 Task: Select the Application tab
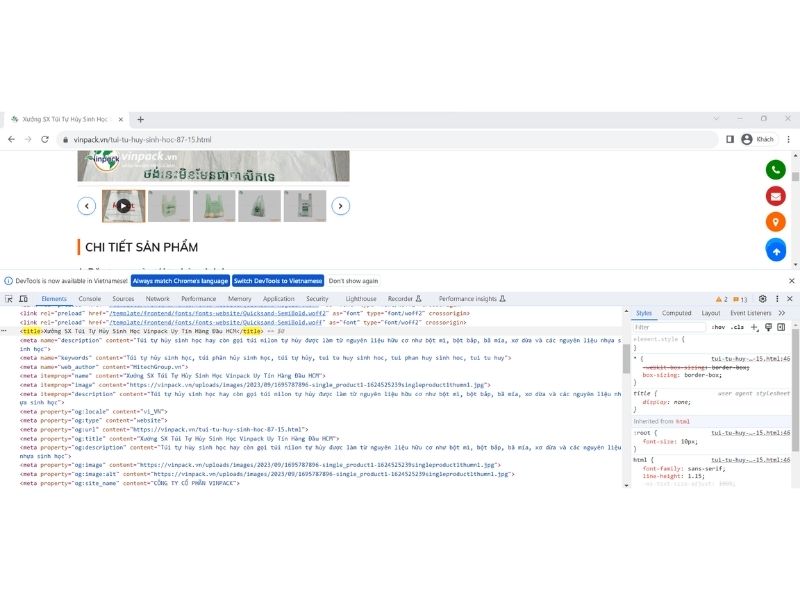coord(279,299)
